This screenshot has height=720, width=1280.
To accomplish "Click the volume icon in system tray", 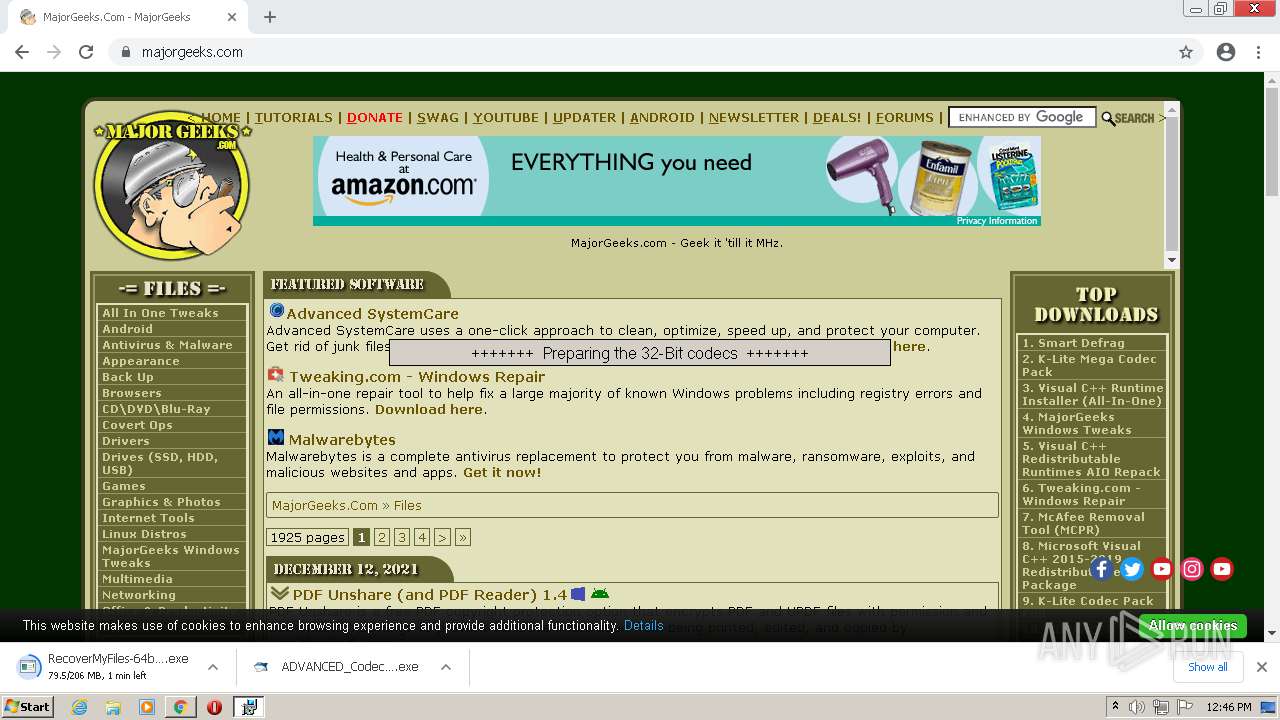I will coord(1137,707).
